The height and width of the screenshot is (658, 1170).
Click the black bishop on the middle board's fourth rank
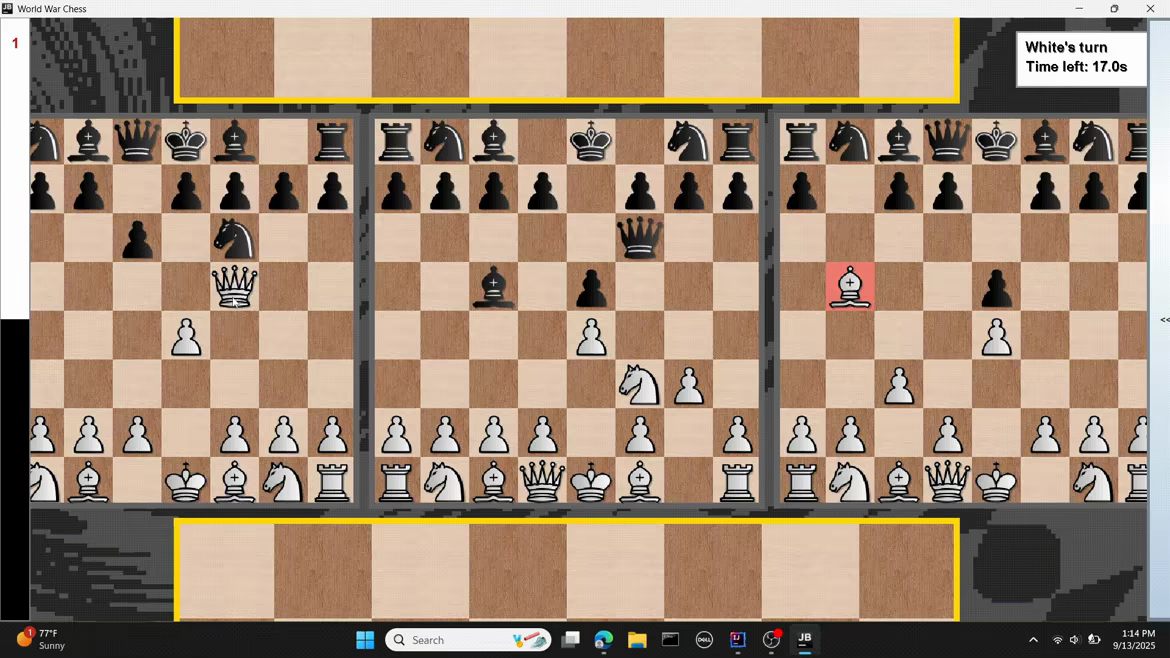point(493,288)
